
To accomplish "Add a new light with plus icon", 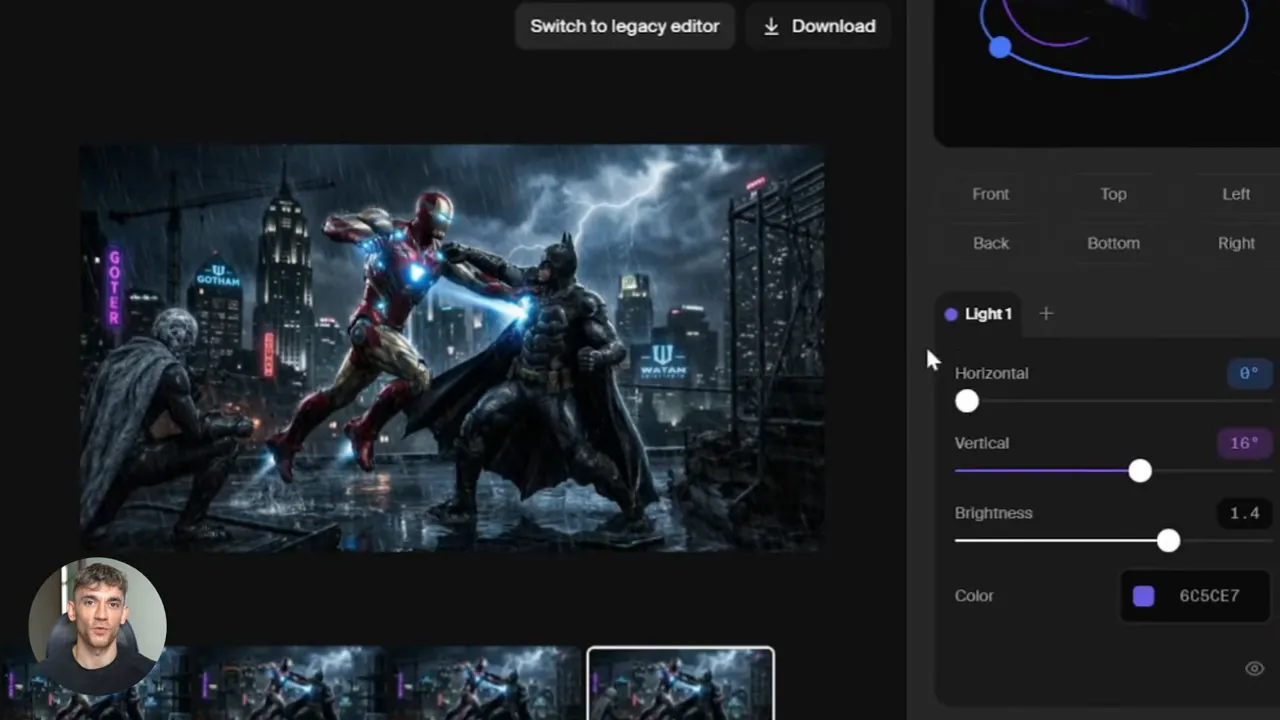I will tap(1046, 314).
